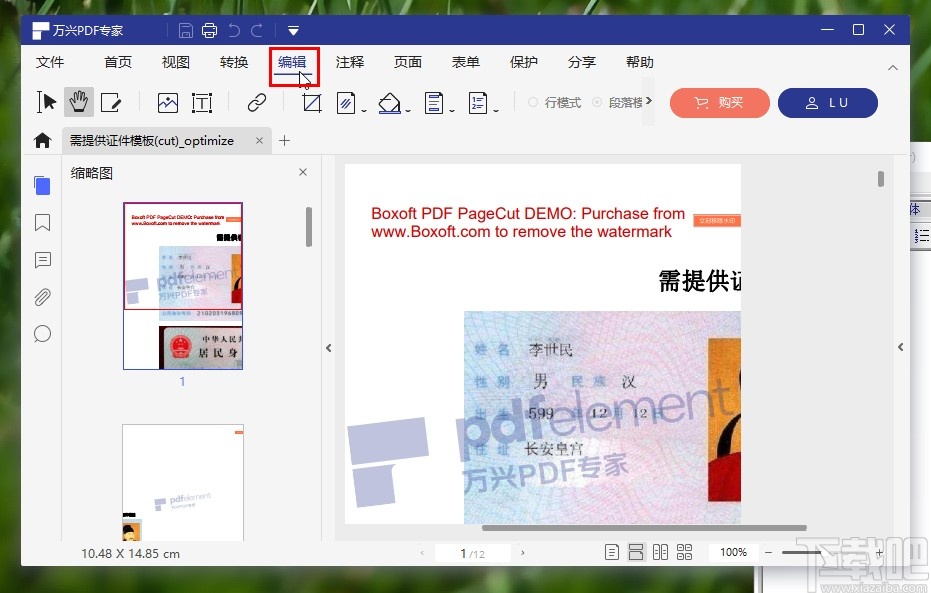This screenshot has width=931, height=593.
Task: Select the add text box tool
Action: tap(202, 101)
